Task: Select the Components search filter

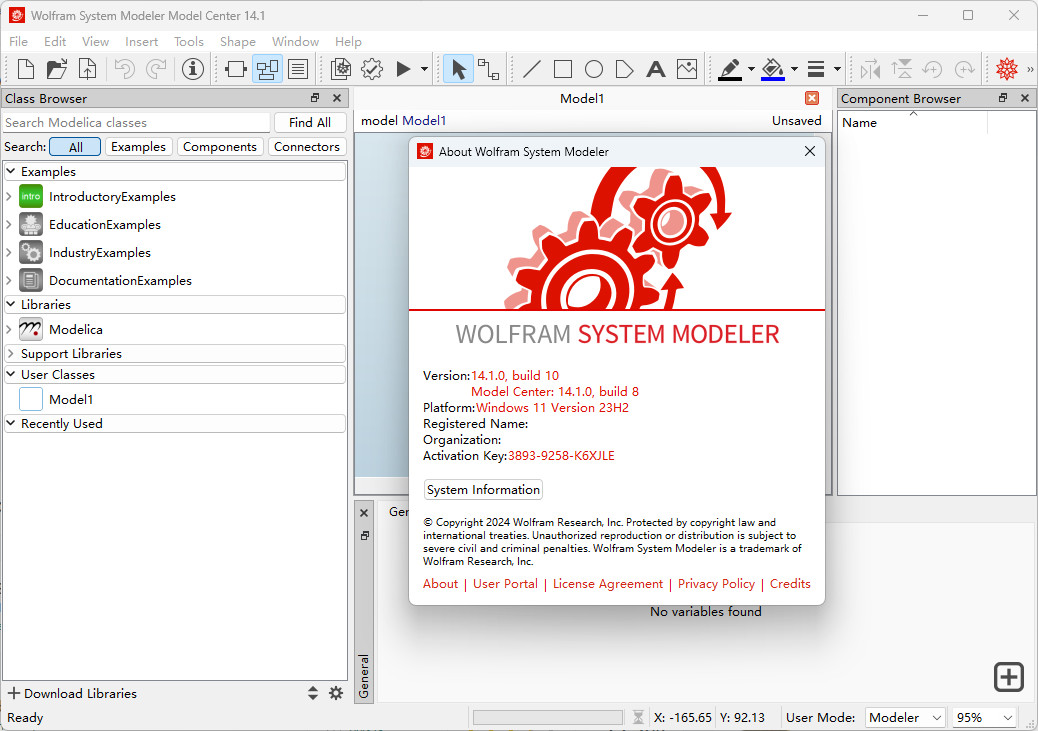Action: coord(220,147)
